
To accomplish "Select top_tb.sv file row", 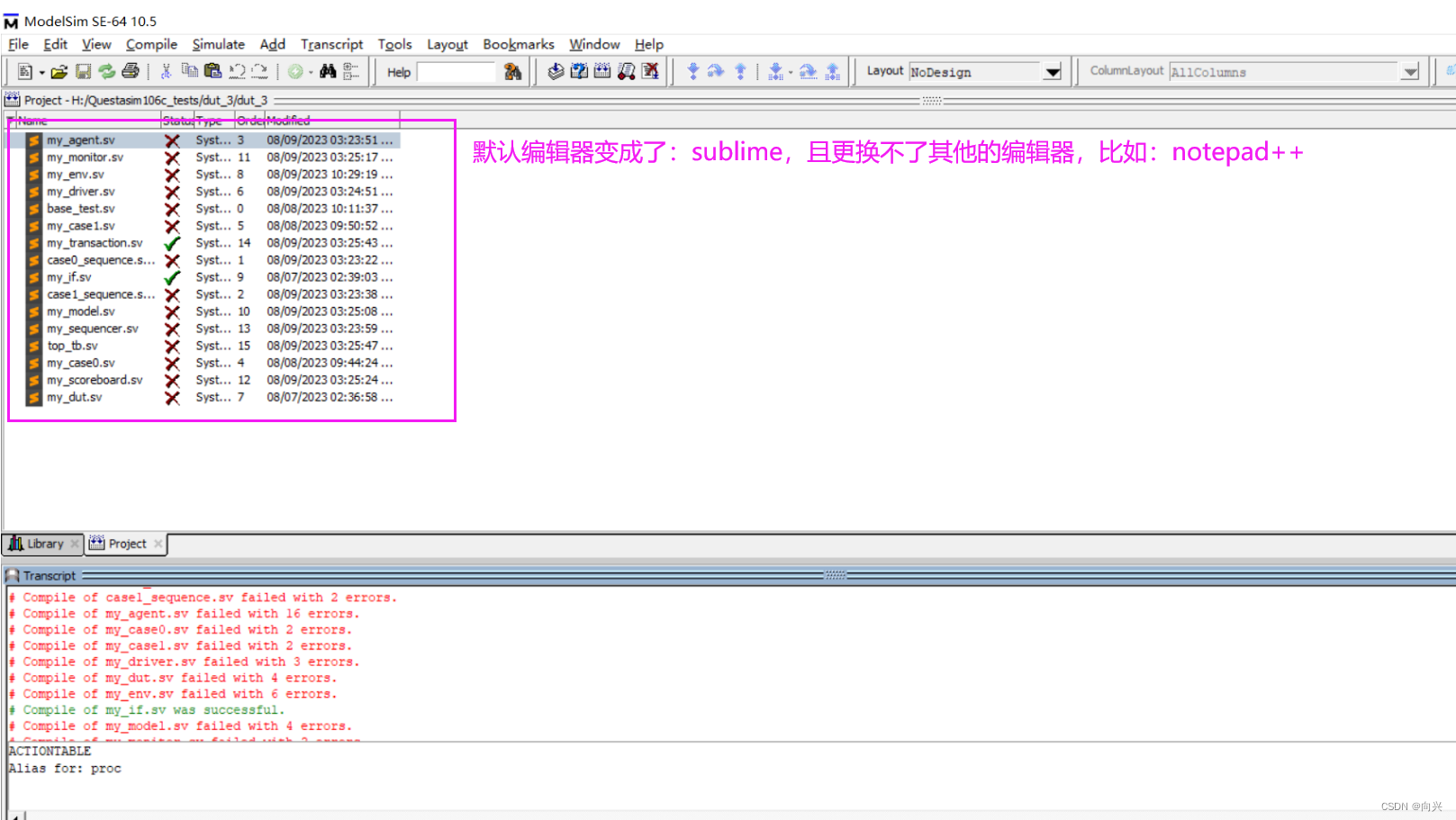I will 203,346.
